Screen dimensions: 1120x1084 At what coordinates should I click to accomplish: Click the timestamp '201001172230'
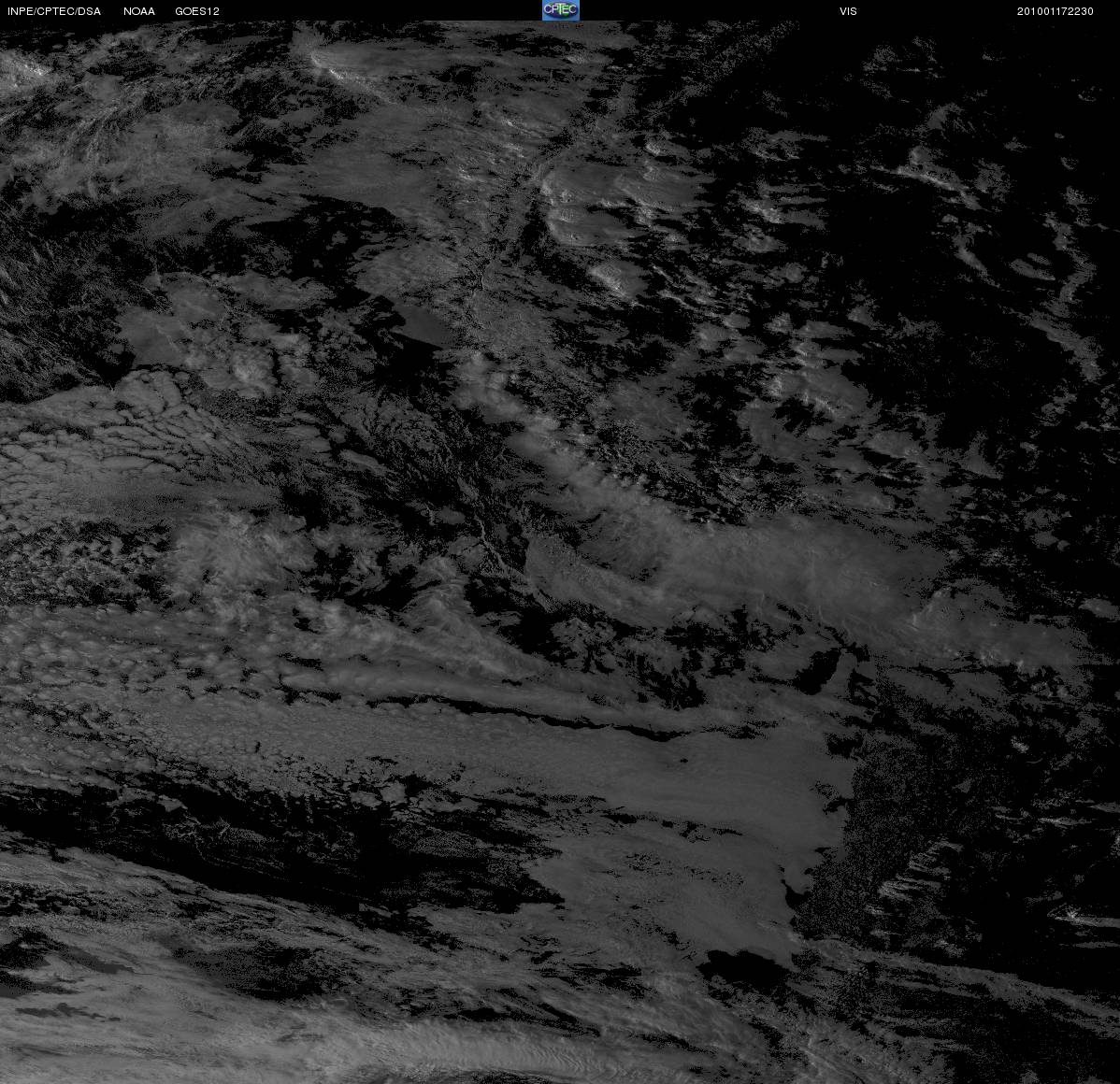click(1055, 11)
